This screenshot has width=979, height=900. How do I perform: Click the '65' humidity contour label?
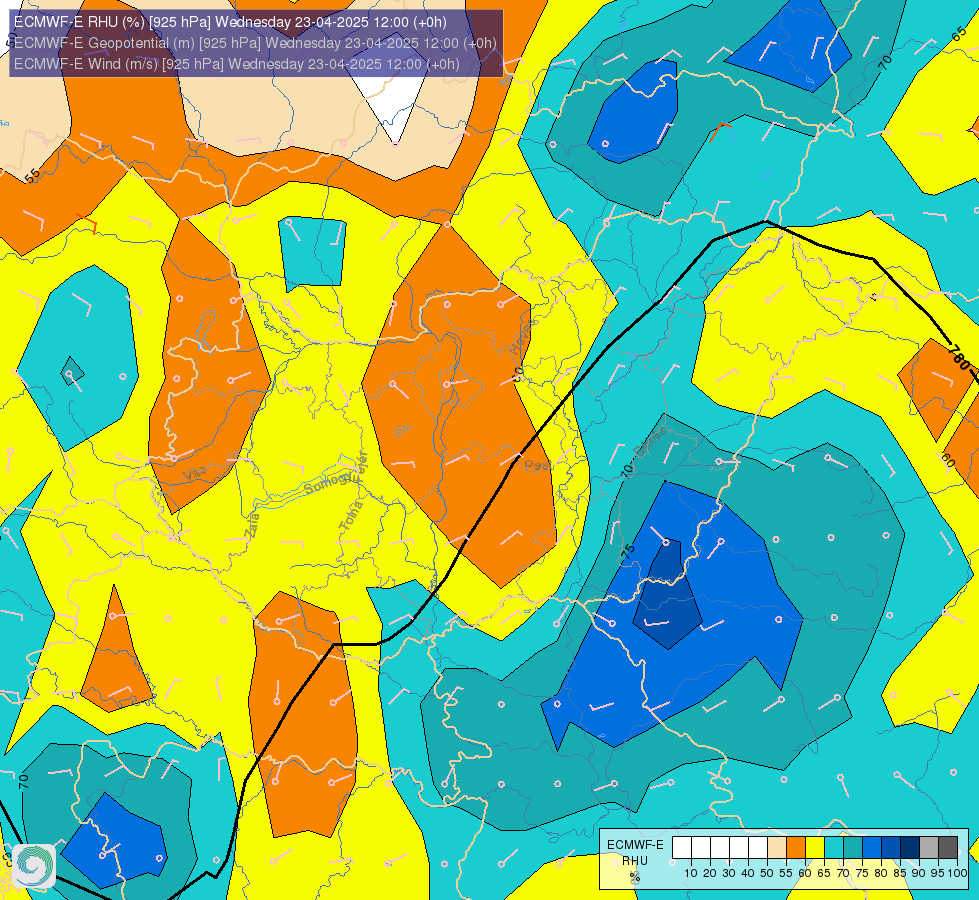(x=960, y=35)
